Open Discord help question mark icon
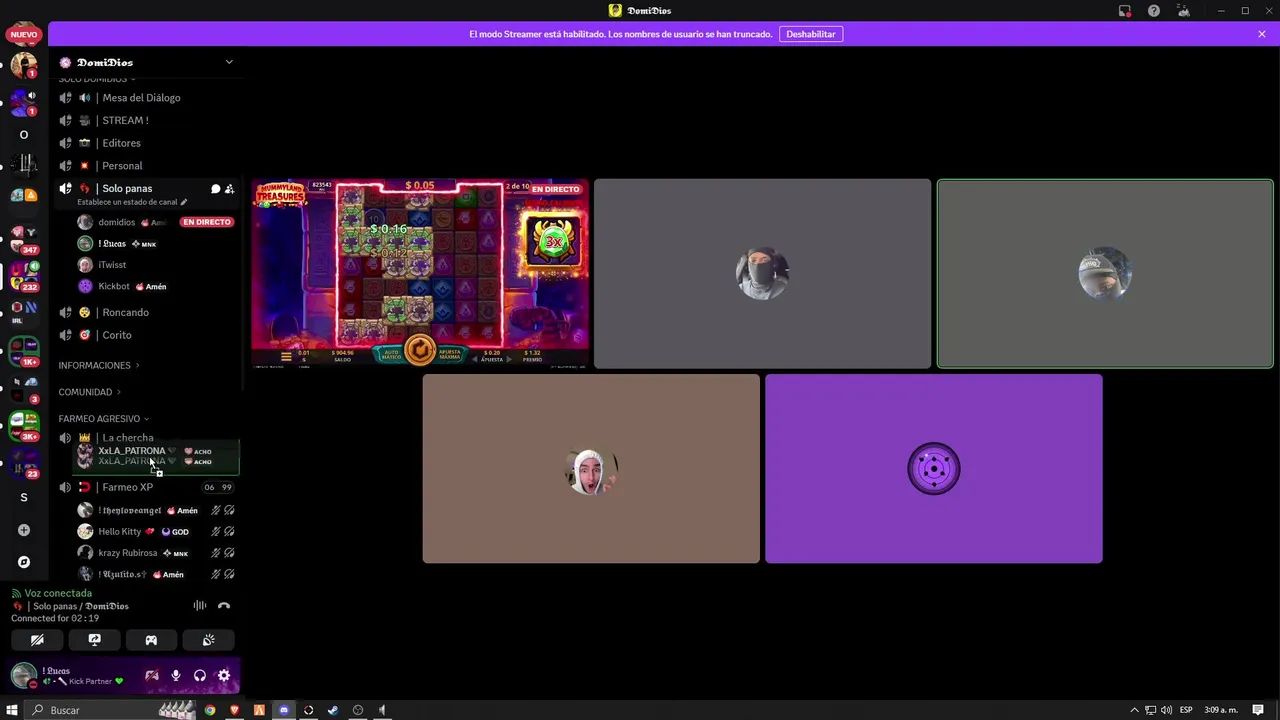This screenshot has width=1280, height=720. pos(1154,11)
